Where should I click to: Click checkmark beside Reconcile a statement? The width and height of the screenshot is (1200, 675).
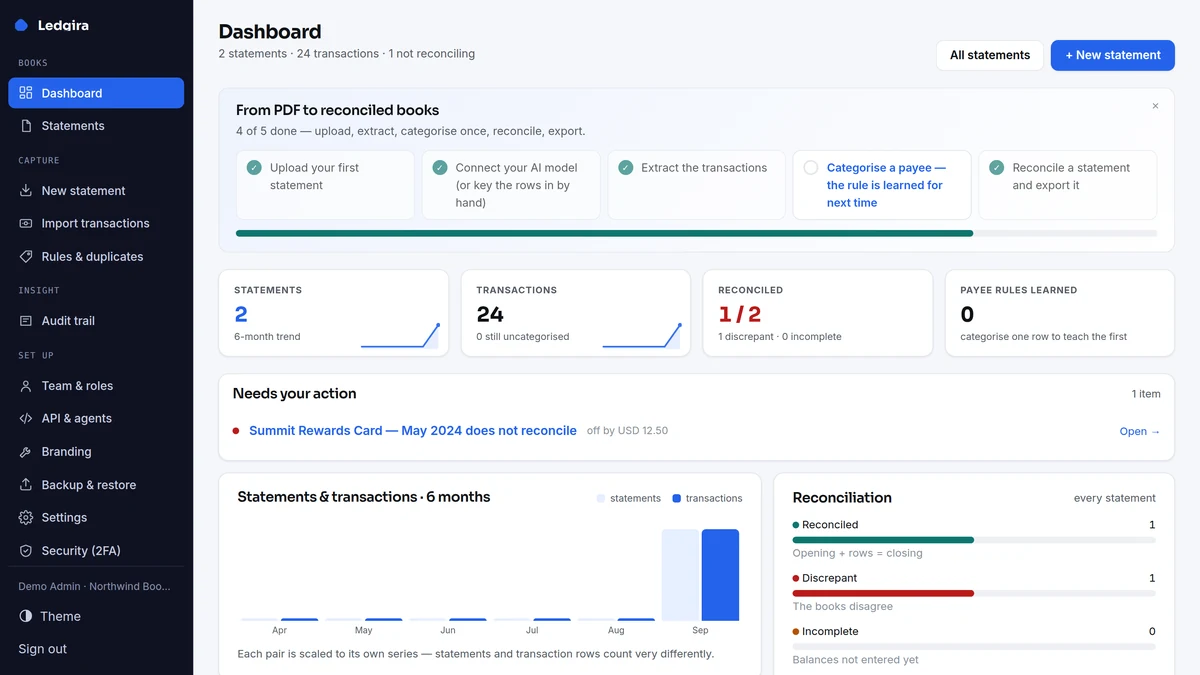tap(997, 168)
